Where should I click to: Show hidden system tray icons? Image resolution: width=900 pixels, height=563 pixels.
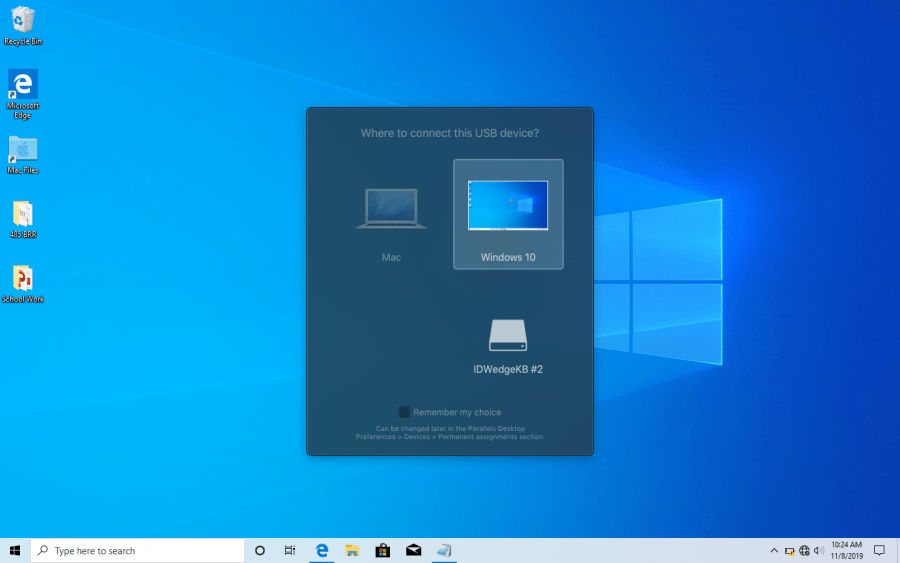(x=774, y=550)
